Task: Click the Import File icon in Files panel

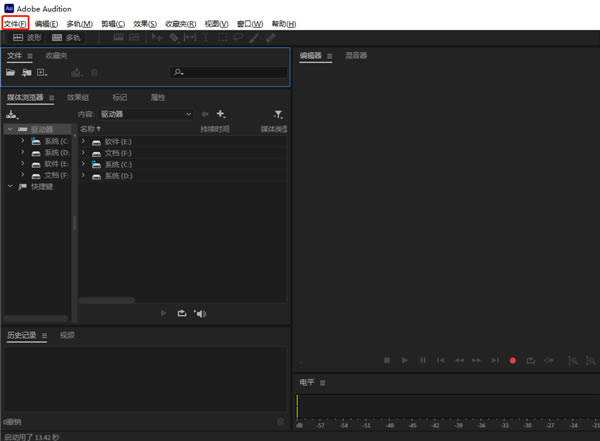Action: 26,73
